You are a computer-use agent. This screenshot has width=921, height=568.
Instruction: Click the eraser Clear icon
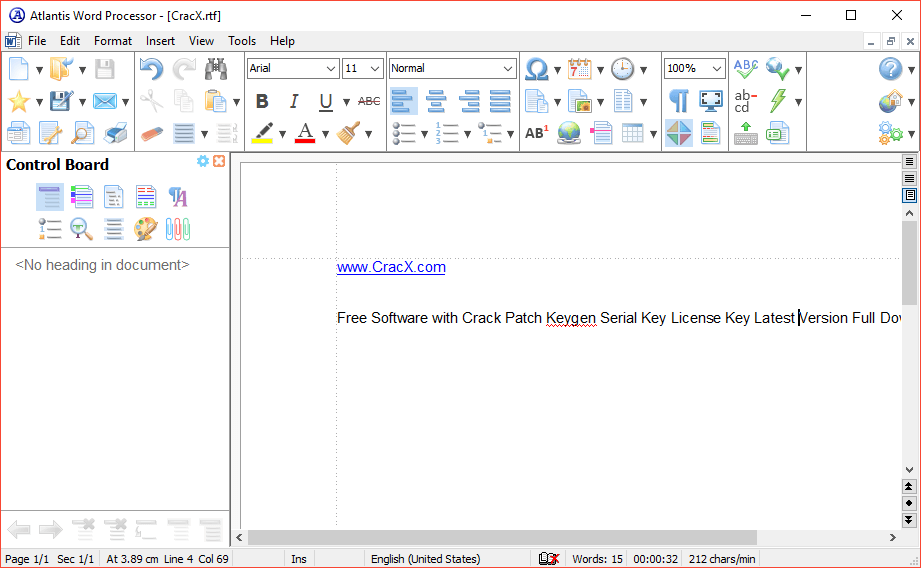pyautogui.click(x=152, y=134)
